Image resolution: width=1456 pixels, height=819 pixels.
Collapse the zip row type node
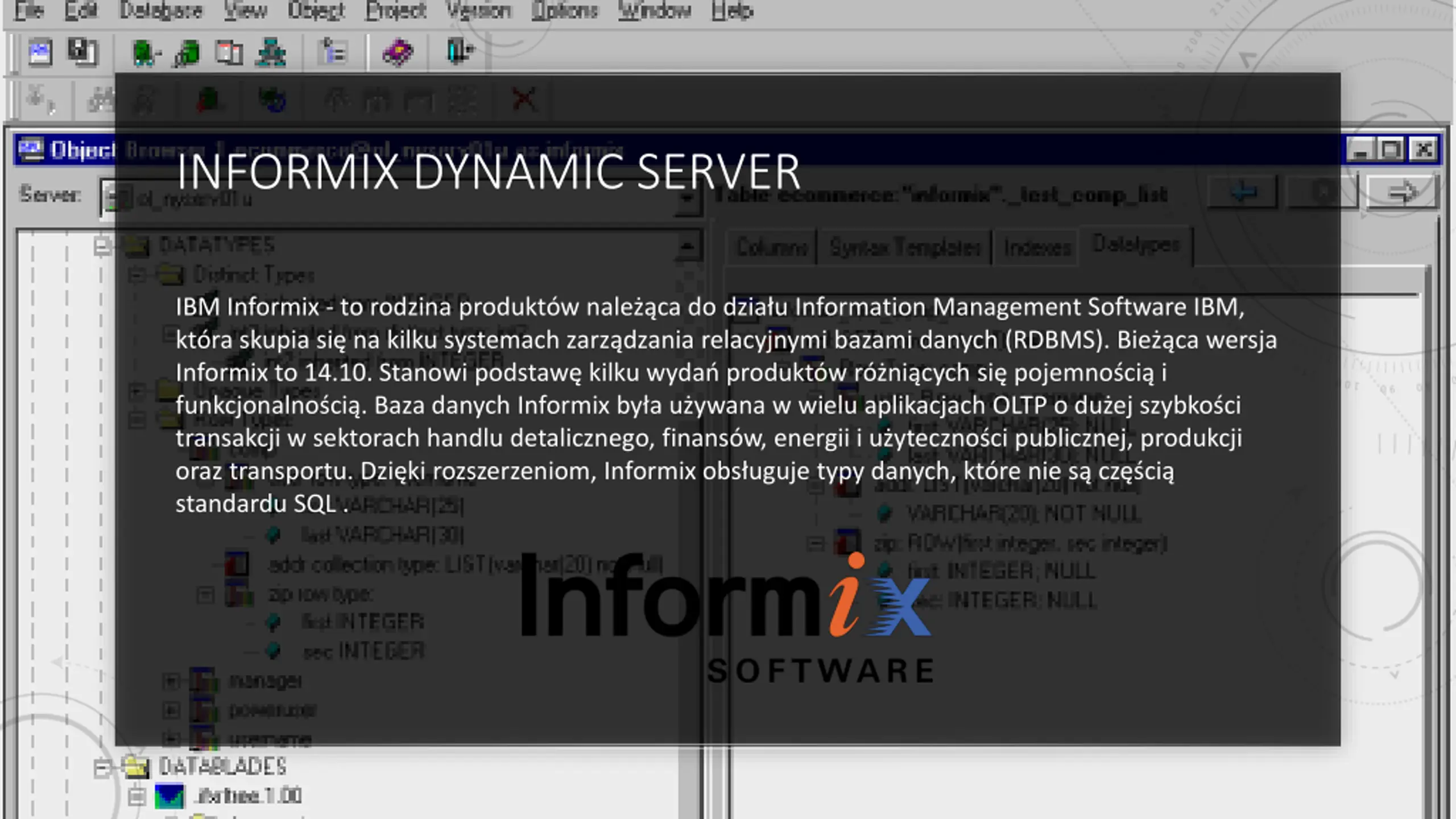[205, 595]
